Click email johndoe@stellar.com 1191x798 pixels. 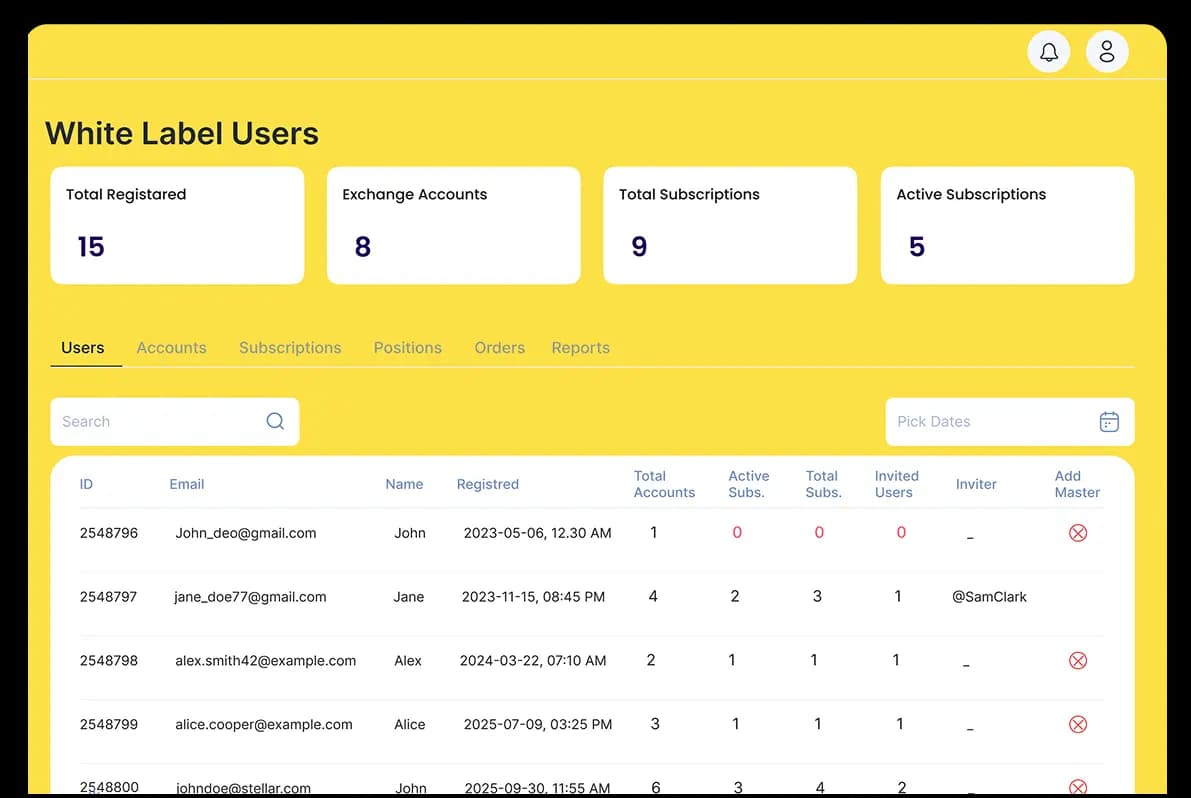243,788
